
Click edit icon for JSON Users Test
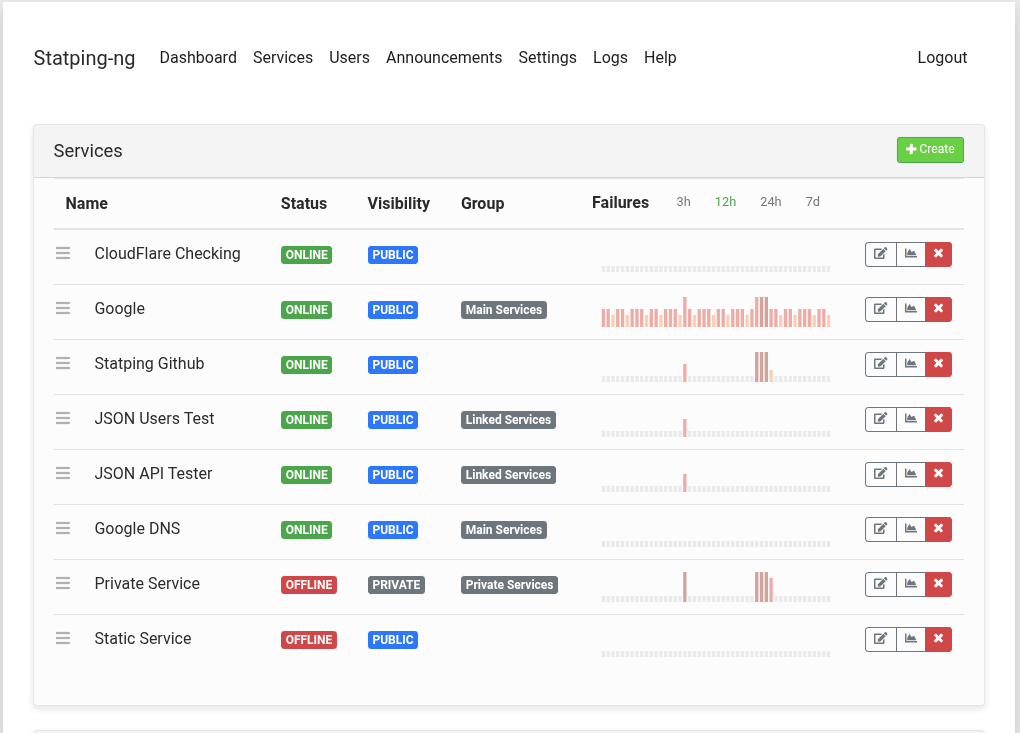(880, 419)
